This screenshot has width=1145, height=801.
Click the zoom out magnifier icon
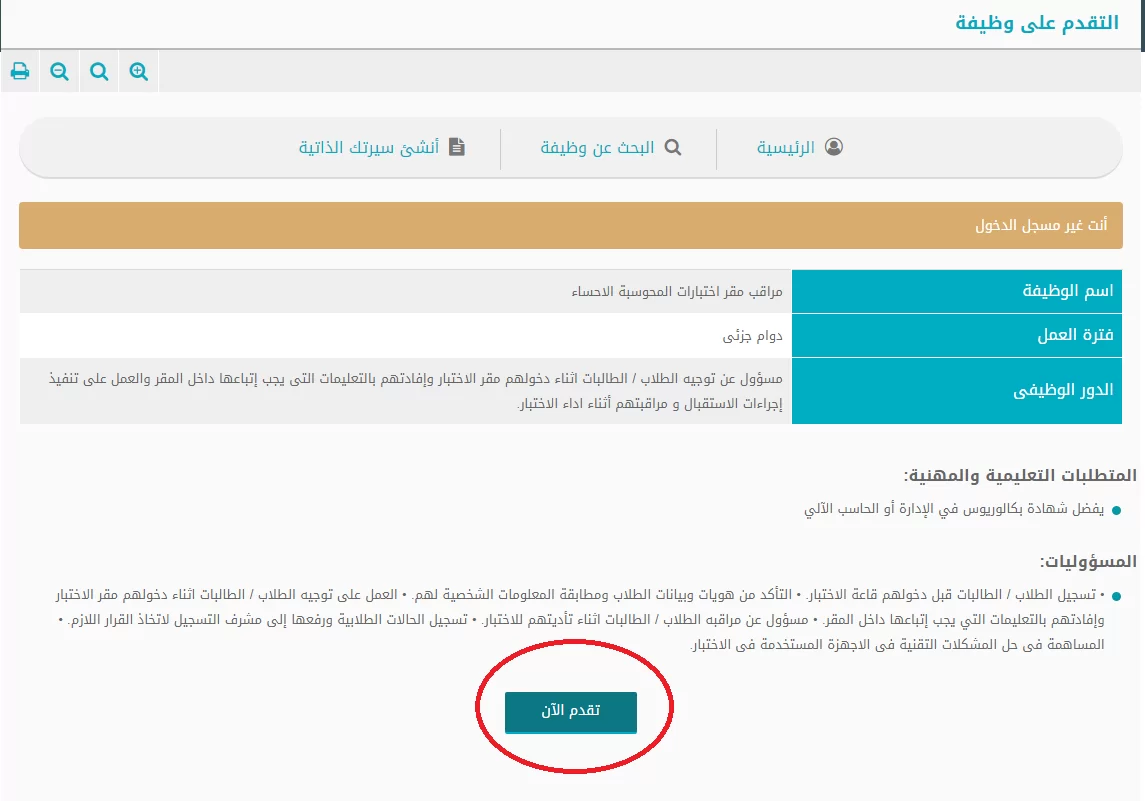59,71
